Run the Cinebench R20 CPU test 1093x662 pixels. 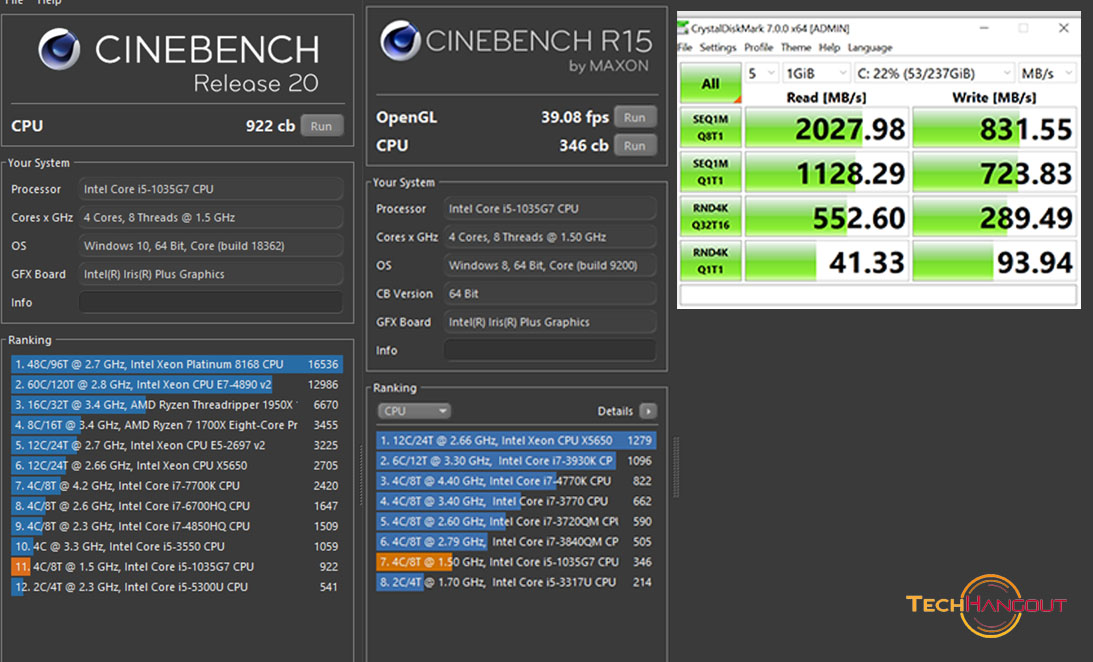click(x=321, y=126)
